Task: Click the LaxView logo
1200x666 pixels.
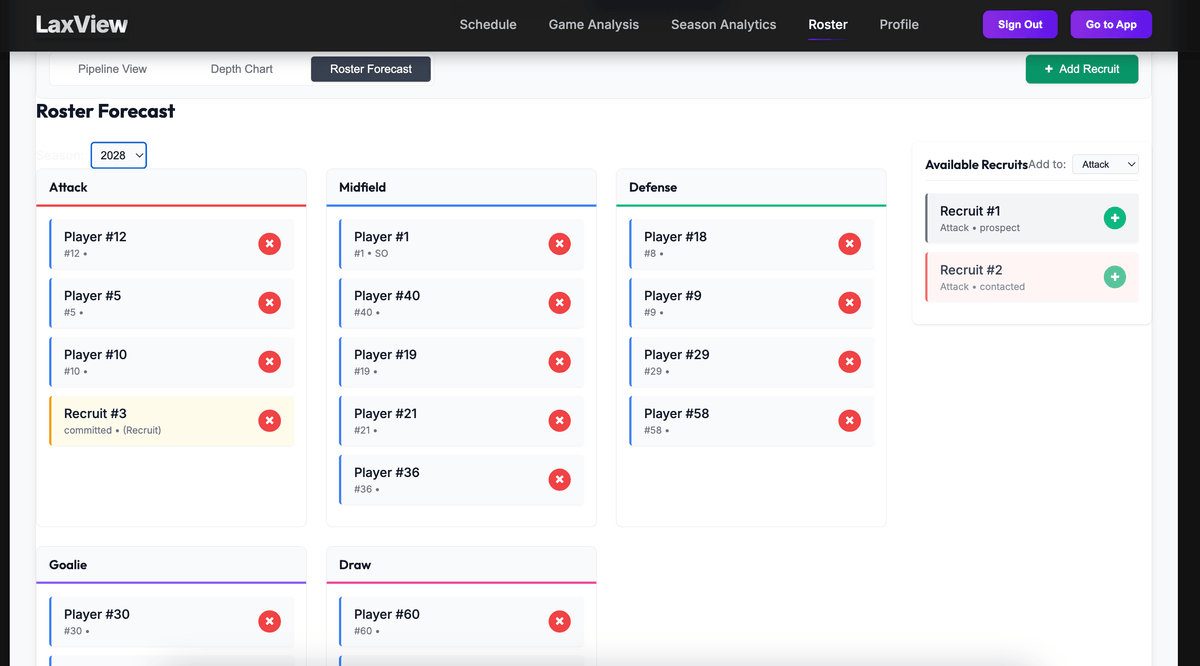Action: [81, 24]
